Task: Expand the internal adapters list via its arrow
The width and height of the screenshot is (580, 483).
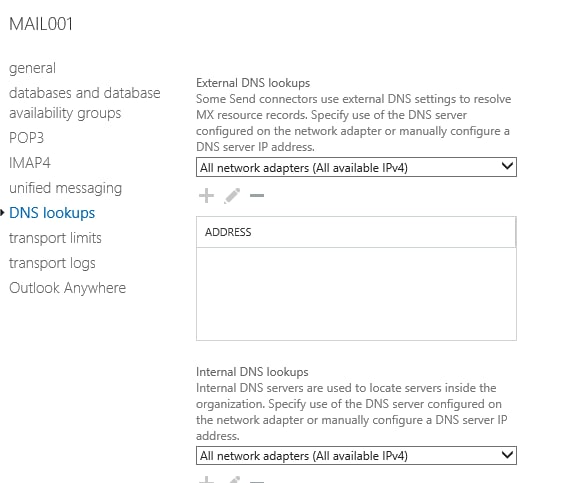Action: tap(507, 454)
